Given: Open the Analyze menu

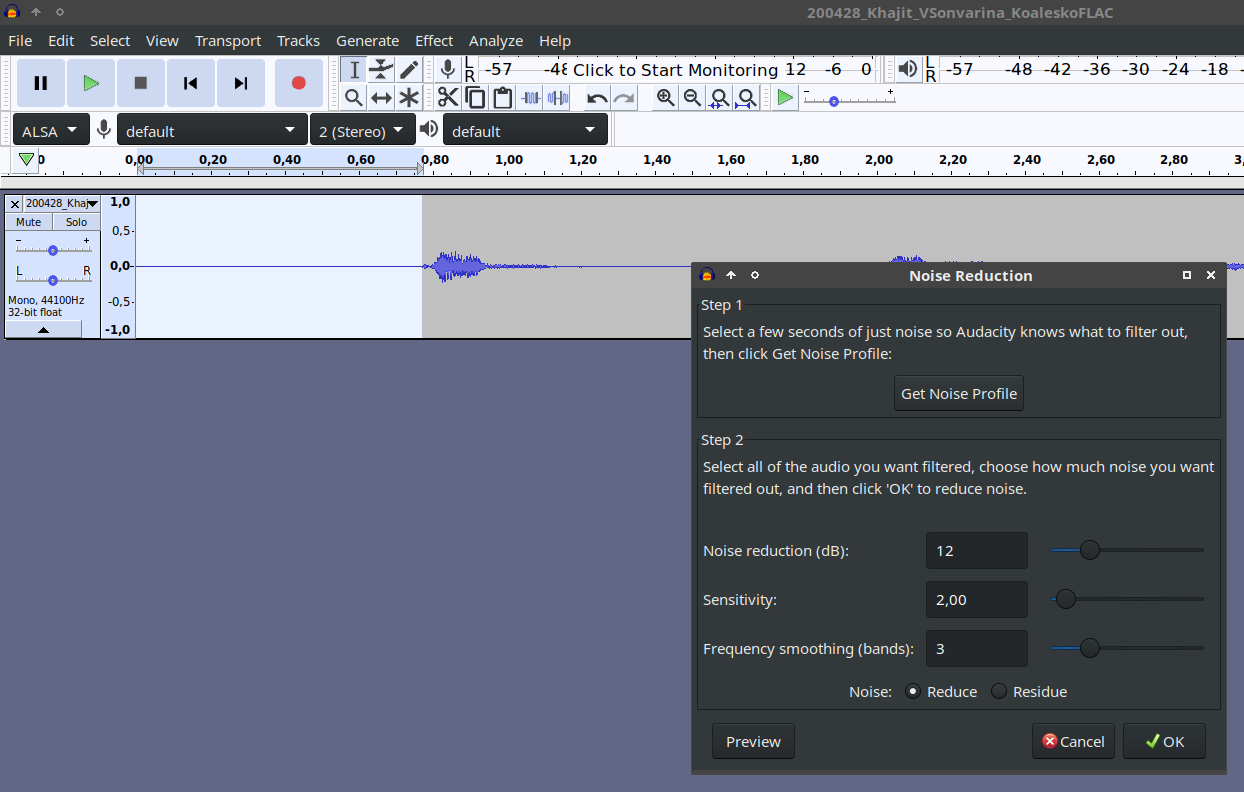Looking at the screenshot, I should [495, 41].
